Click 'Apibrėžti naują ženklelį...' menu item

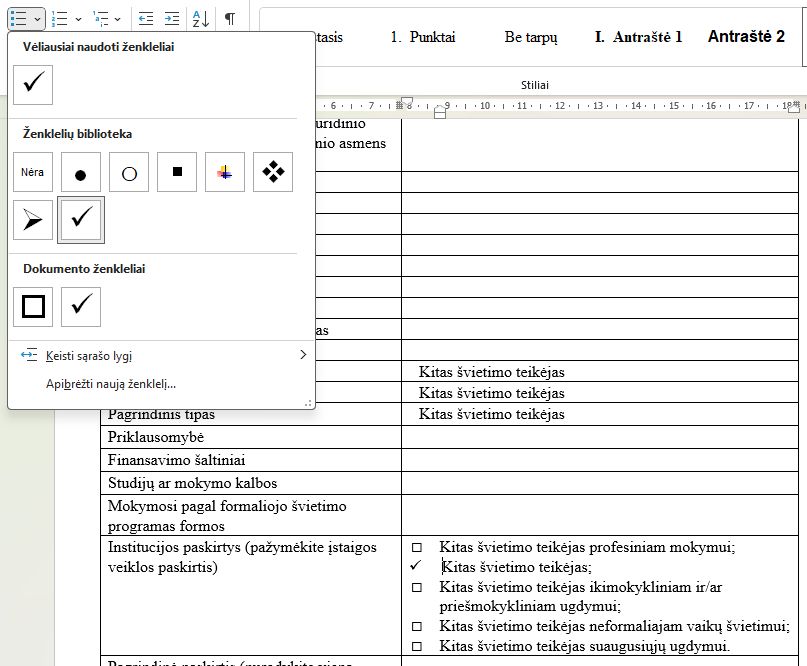click(111, 383)
